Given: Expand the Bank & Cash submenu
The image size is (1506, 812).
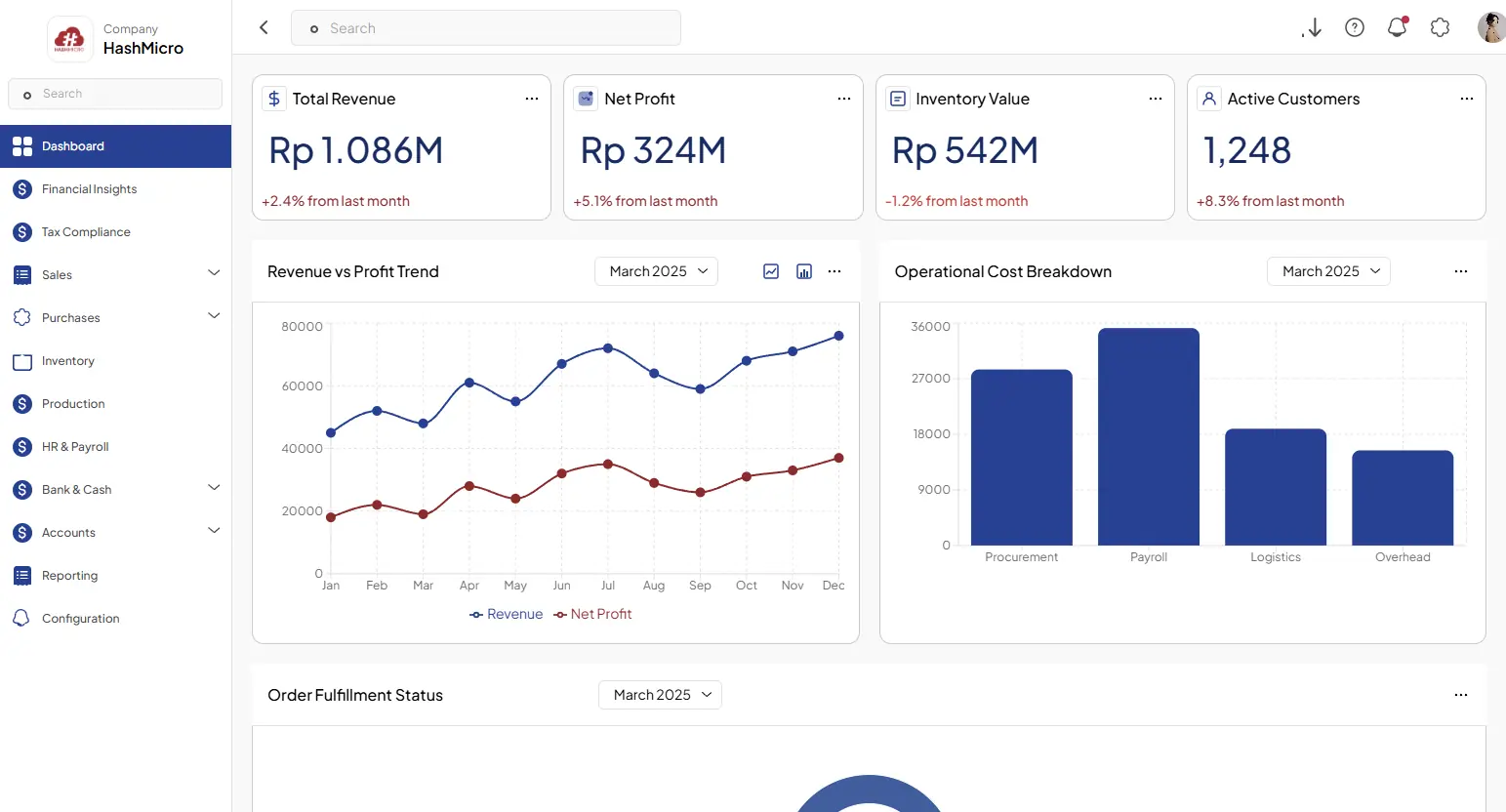Looking at the screenshot, I should [x=214, y=489].
